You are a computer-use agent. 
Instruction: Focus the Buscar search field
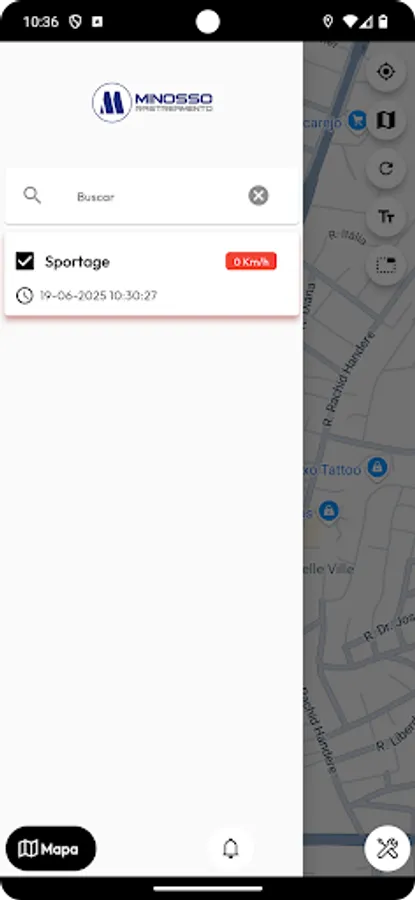(x=152, y=196)
